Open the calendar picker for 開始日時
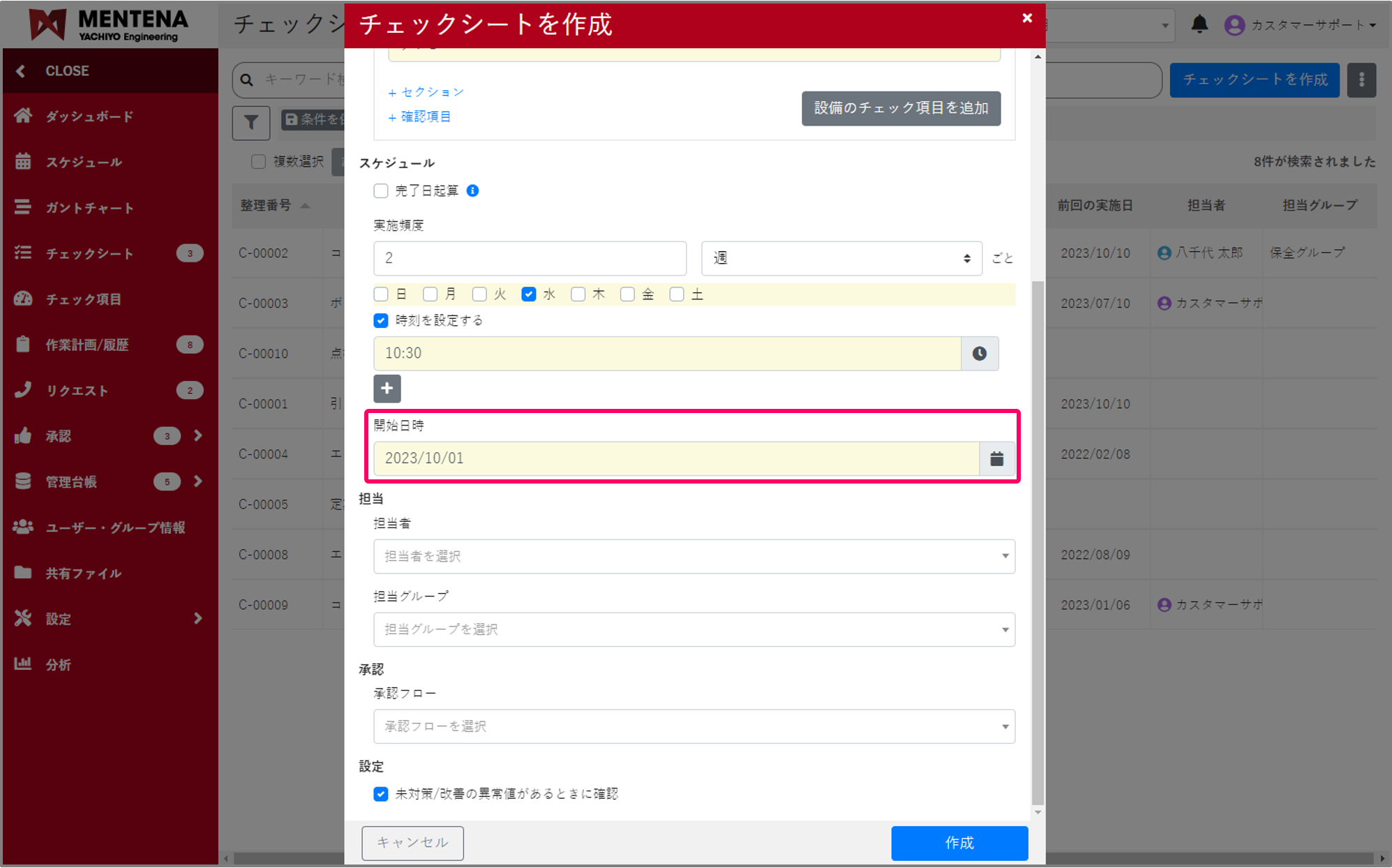Image resolution: width=1392 pixels, height=868 pixels. pyautogui.click(x=997, y=458)
